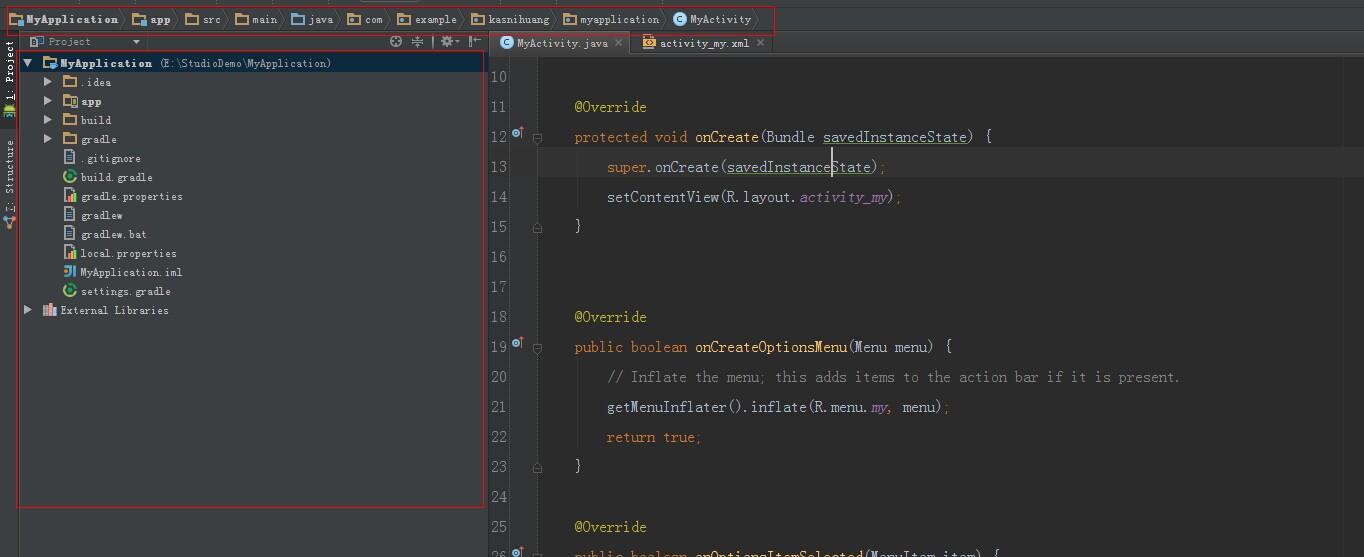Click the return true statement
Image resolution: width=1364 pixels, height=557 pixels.
(654, 437)
